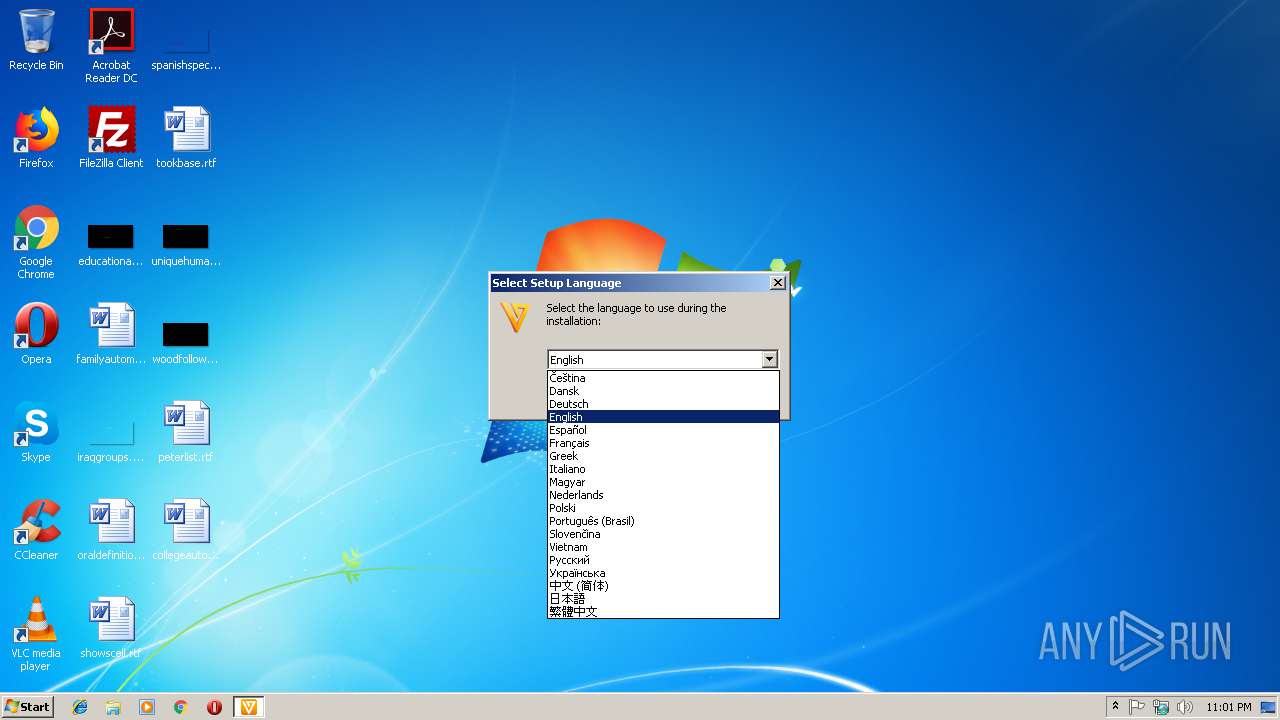Screen dimensions: 1280x720
Task: Launch Opera browser shortcut
Action: pyautogui.click(x=36, y=334)
